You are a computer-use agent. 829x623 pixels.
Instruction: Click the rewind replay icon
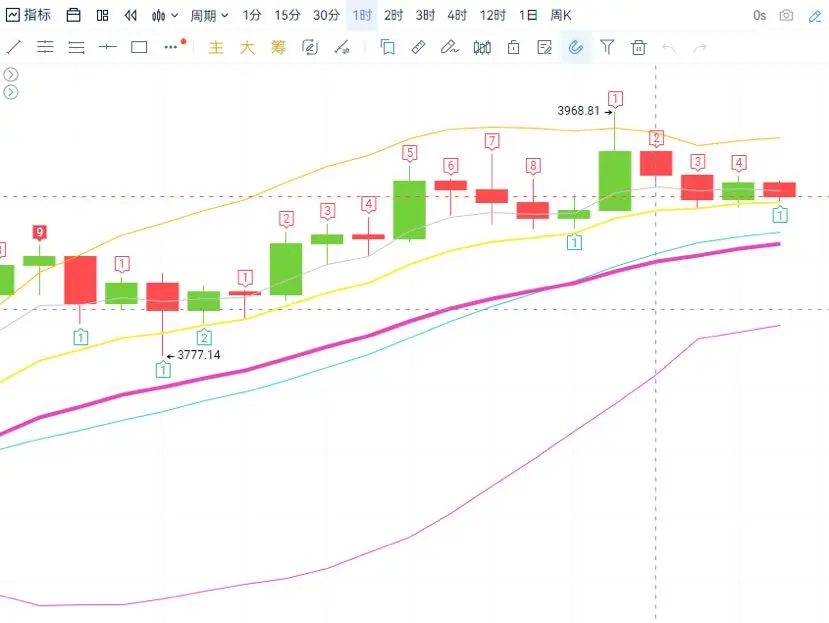(x=131, y=15)
